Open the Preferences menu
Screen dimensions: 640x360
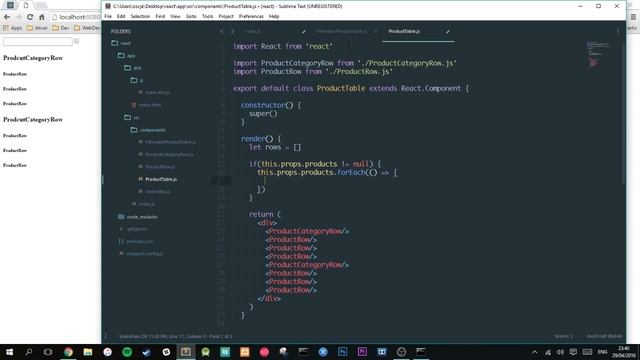tap(251, 16)
